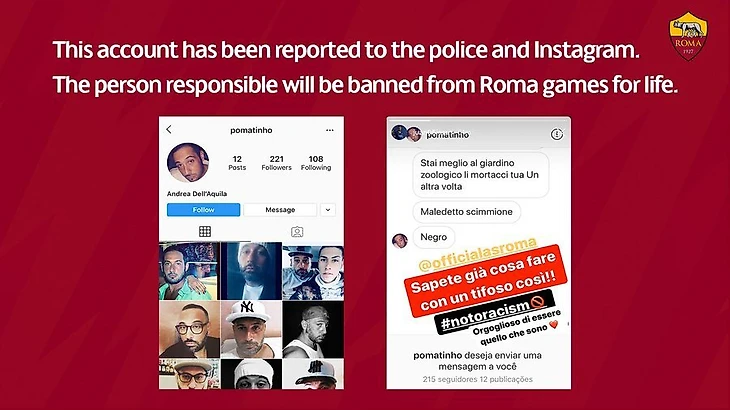730x410 pixels.
Task: Open the profile picture on pomatinho page
Action: [188, 163]
